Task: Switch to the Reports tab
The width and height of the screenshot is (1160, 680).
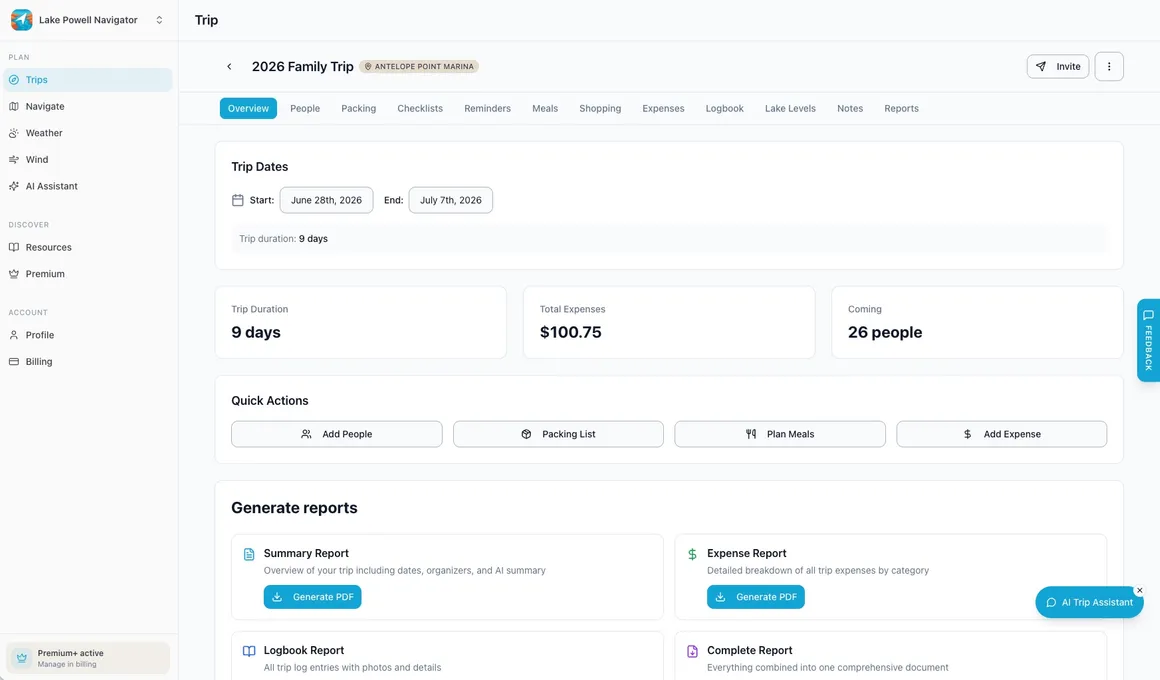Action: (x=901, y=108)
